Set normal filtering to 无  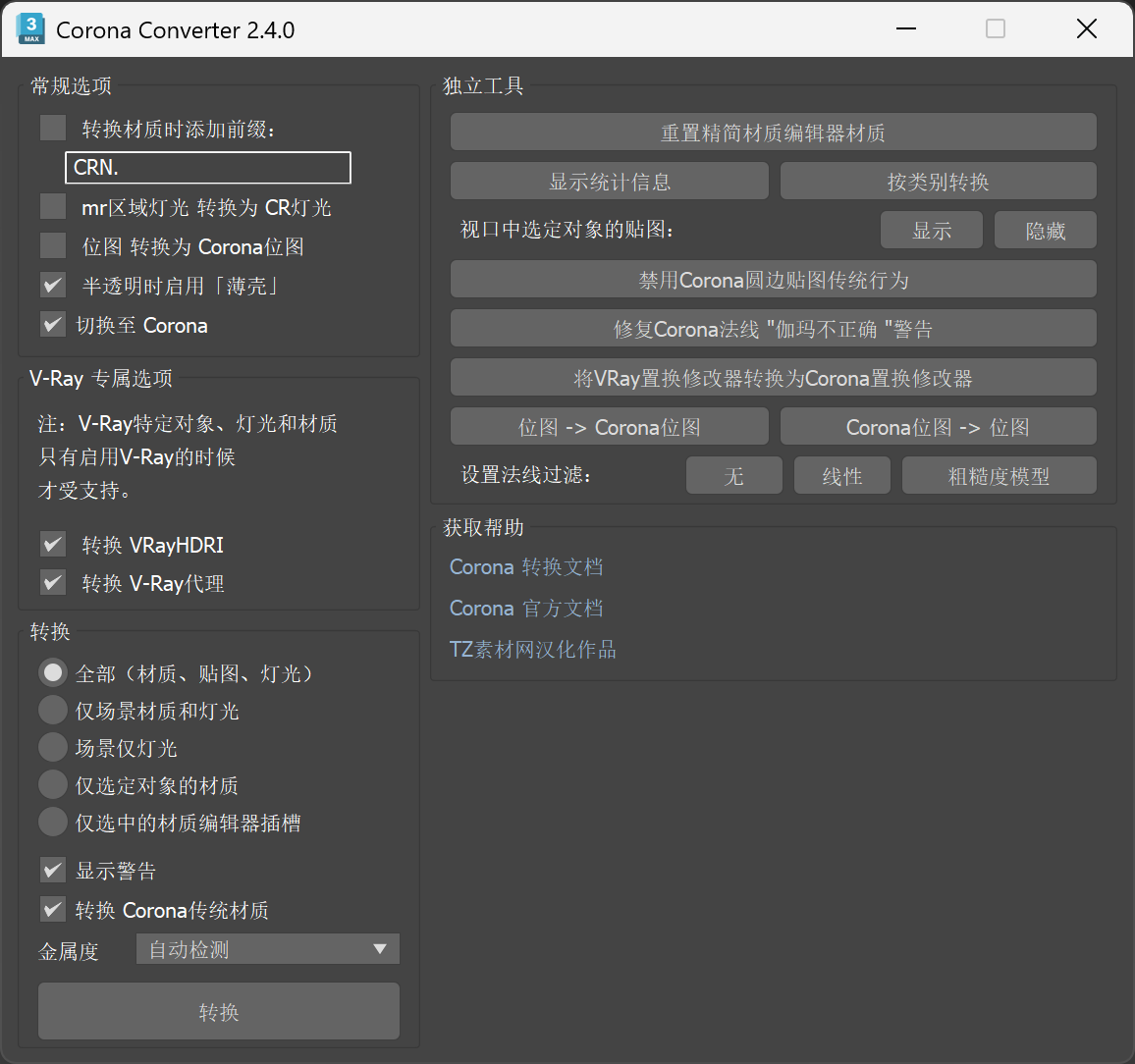[734, 475]
